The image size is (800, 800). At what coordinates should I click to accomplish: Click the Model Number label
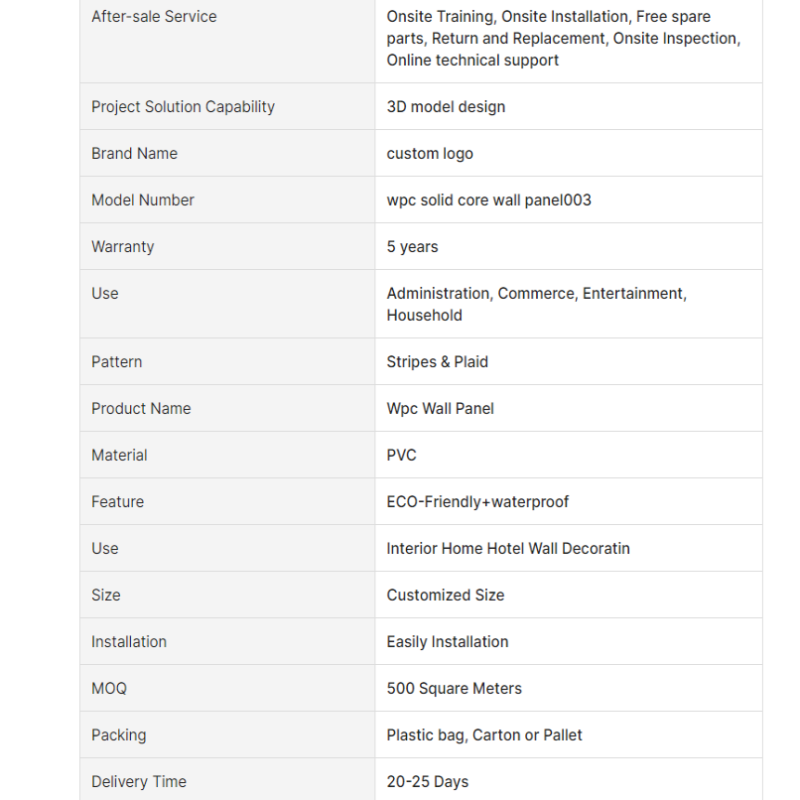[143, 200]
